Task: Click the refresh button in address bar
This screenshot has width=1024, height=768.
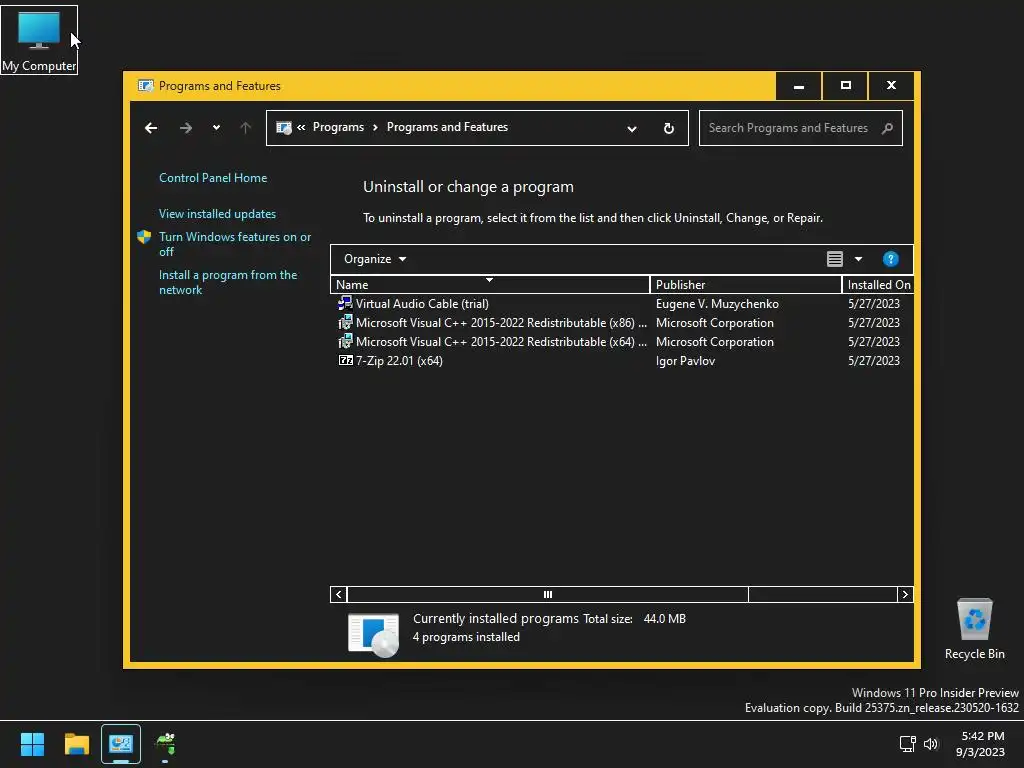Action: (x=669, y=128)
